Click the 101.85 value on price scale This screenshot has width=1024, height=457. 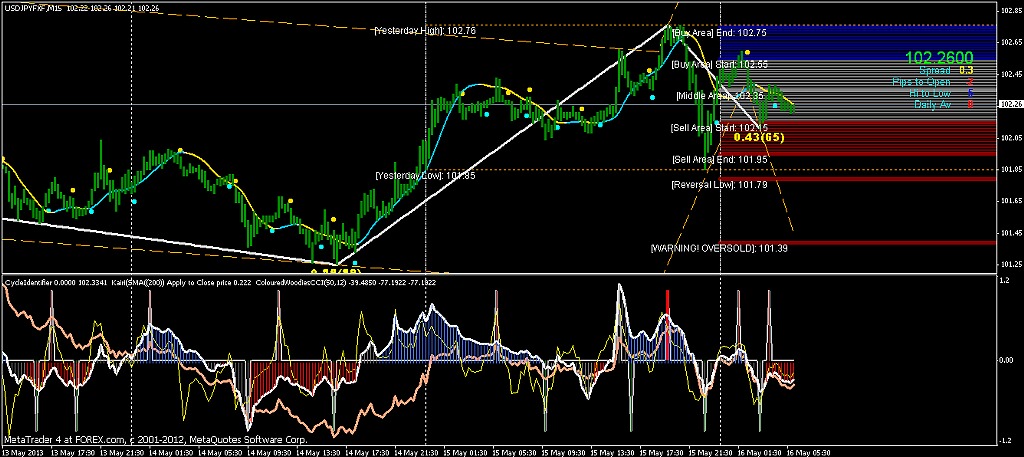pos(1010,170)
